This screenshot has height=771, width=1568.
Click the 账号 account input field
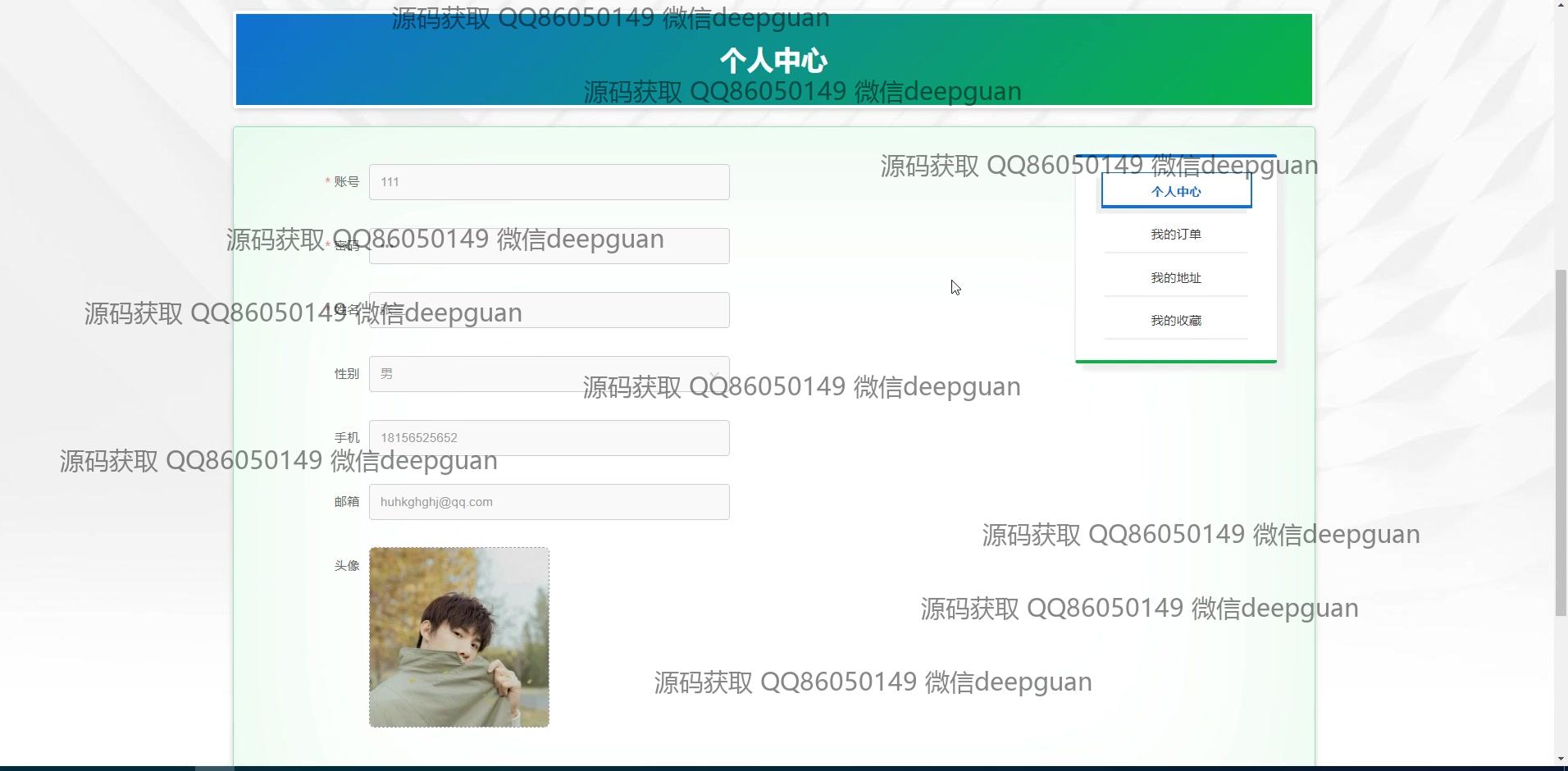coord(549,182)
